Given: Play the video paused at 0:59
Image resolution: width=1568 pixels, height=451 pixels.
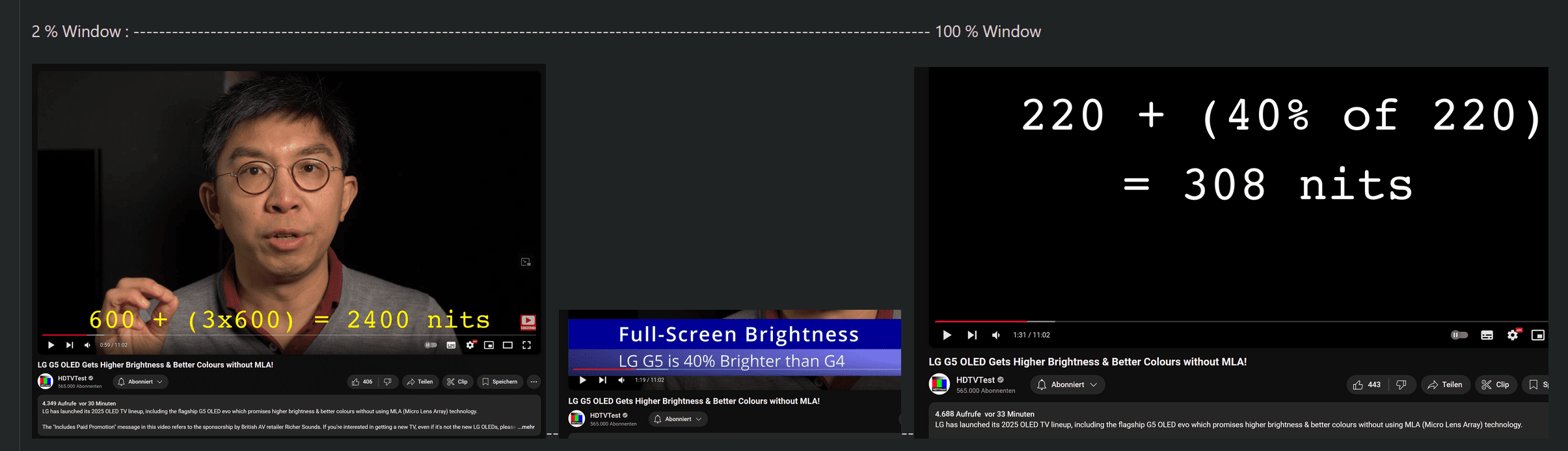Looking at the screenshot, I should 51,345.
